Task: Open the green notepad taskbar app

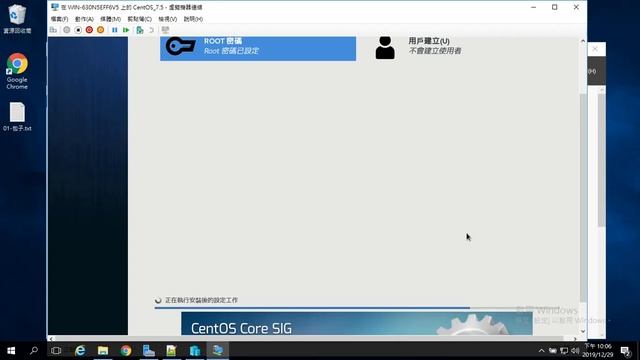Action: [171, 351]
